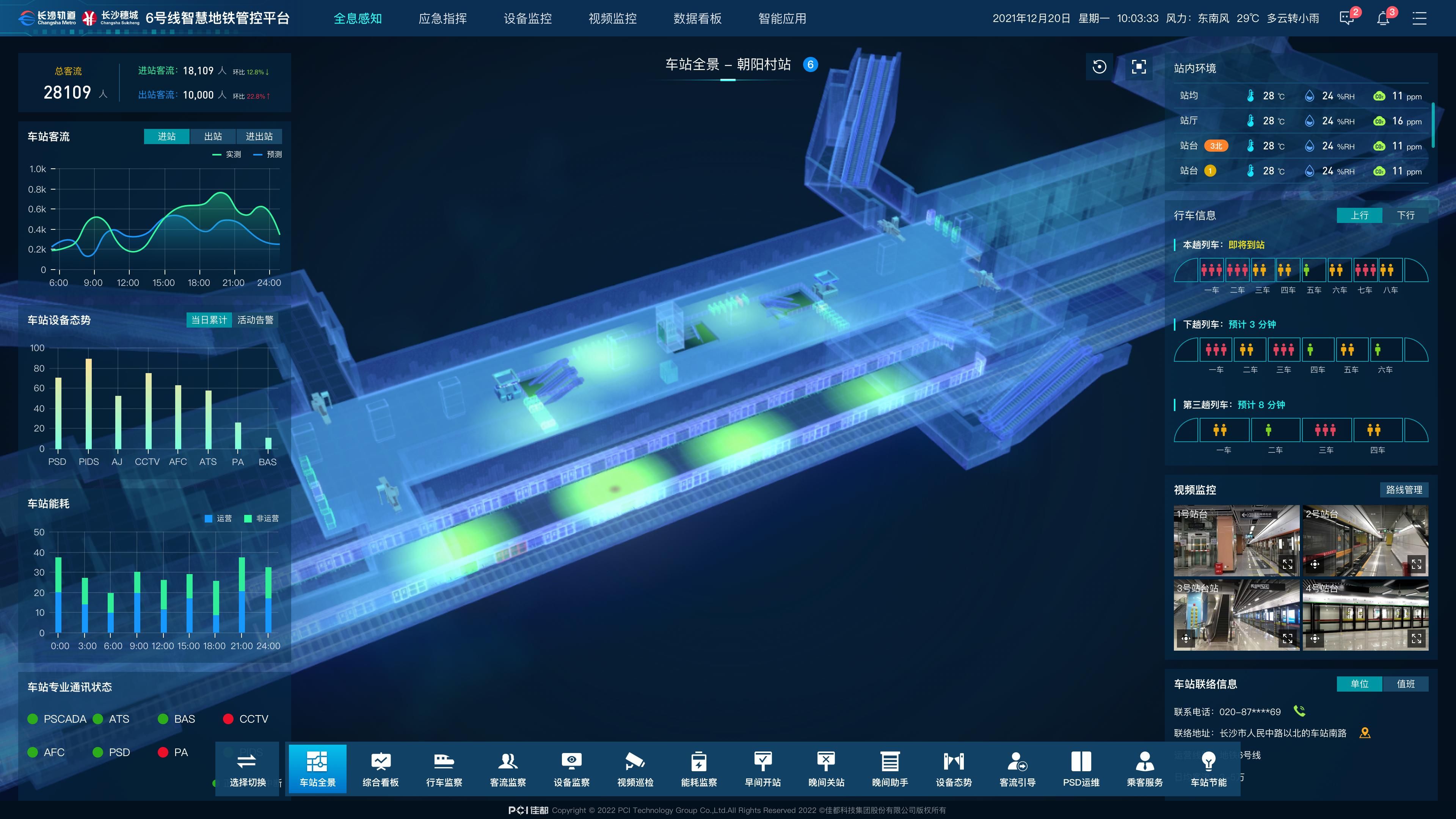Switch passenger flow chart to 出站
Viewport: 1456px width, 819px height.
click(213, 136)
